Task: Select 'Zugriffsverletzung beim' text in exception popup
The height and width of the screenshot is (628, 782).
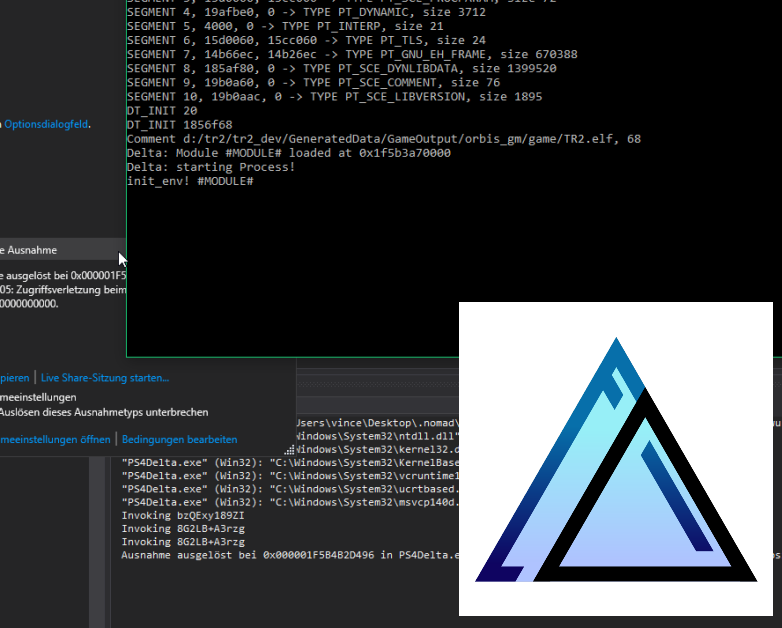Action: pos(70,289)
